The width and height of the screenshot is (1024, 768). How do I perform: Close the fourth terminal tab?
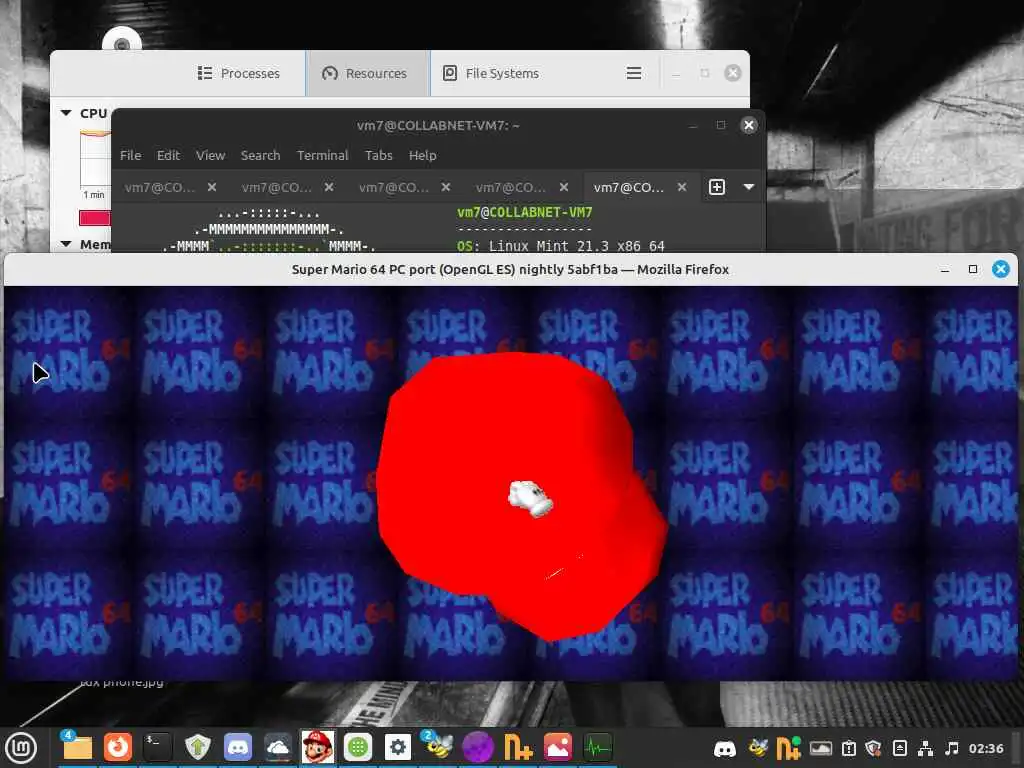pyautogui.click(x=564, y=187)
